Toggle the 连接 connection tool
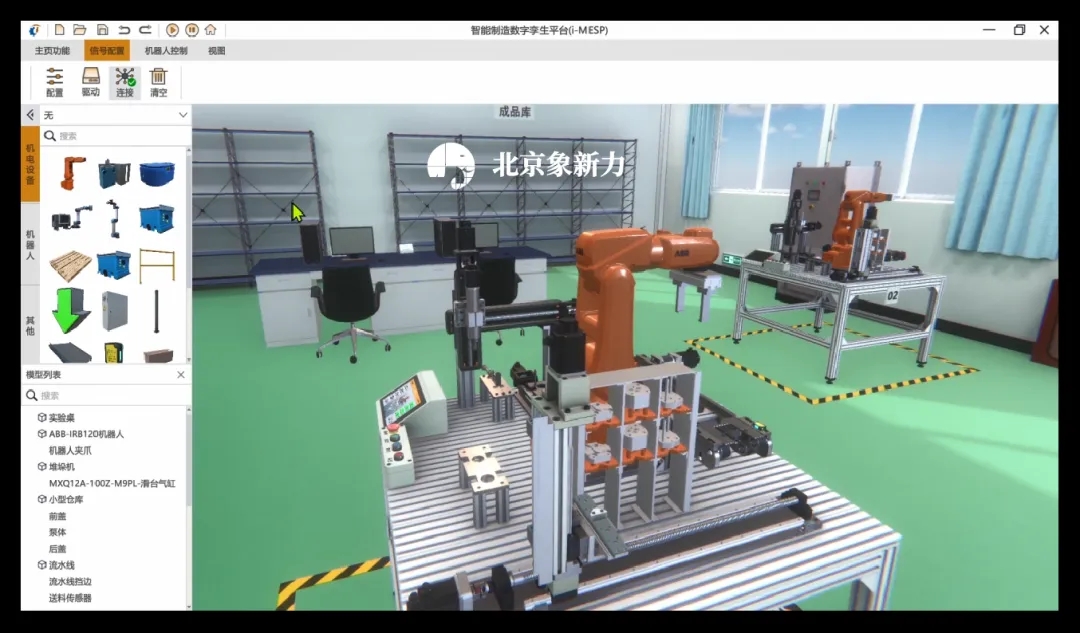Viewport: 1080px width, 633px height. [x=125, y=82]
